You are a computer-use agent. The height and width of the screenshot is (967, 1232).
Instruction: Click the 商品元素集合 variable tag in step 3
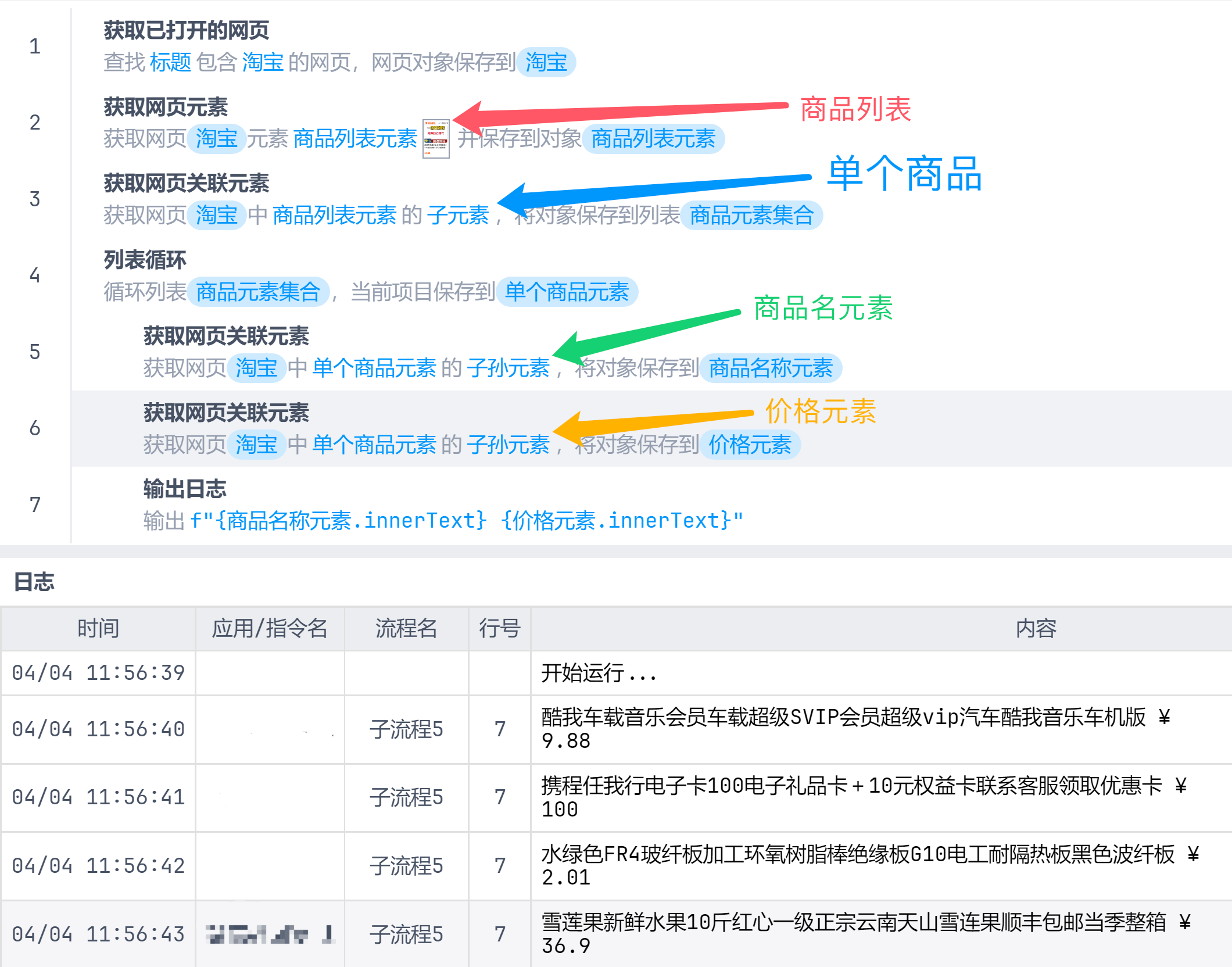[751, 215]
